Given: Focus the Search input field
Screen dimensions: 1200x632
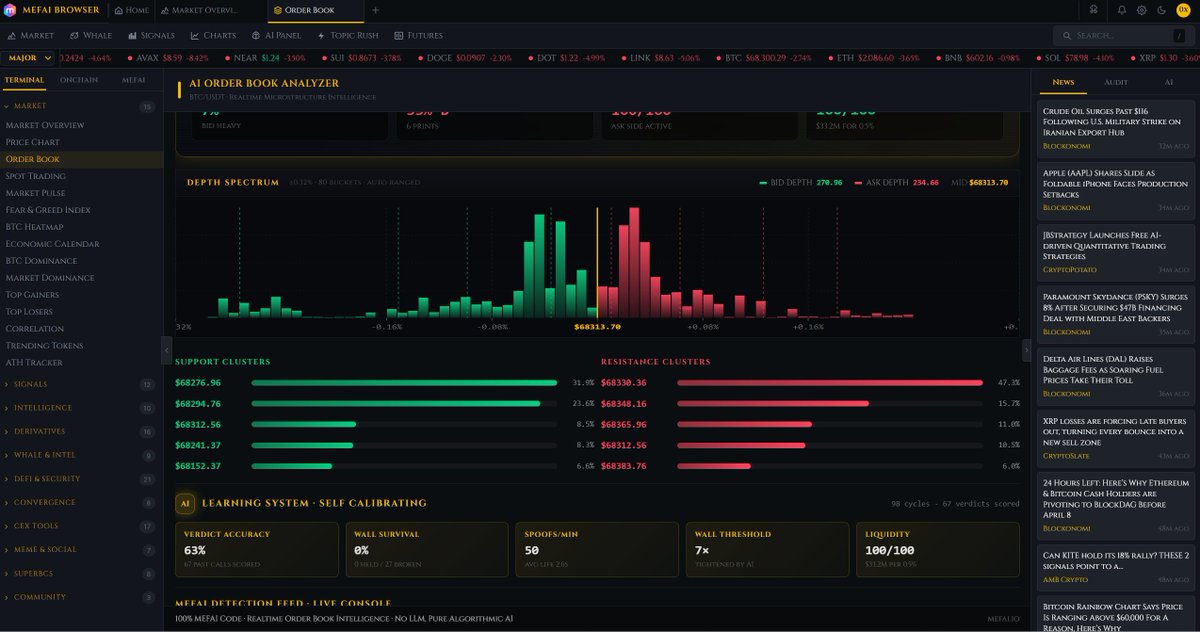Looking at the screenshot, I should (1123, 35).
